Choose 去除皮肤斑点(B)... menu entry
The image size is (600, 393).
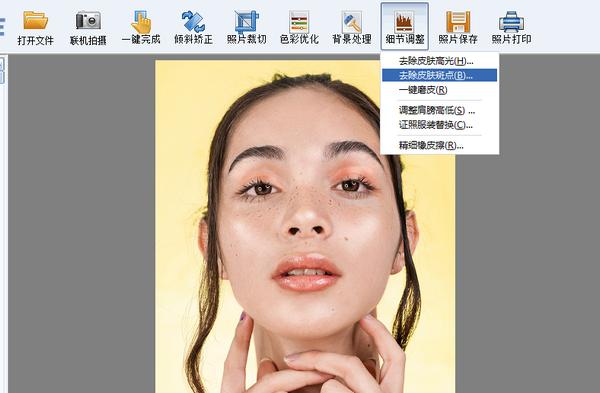pos(440,75)
